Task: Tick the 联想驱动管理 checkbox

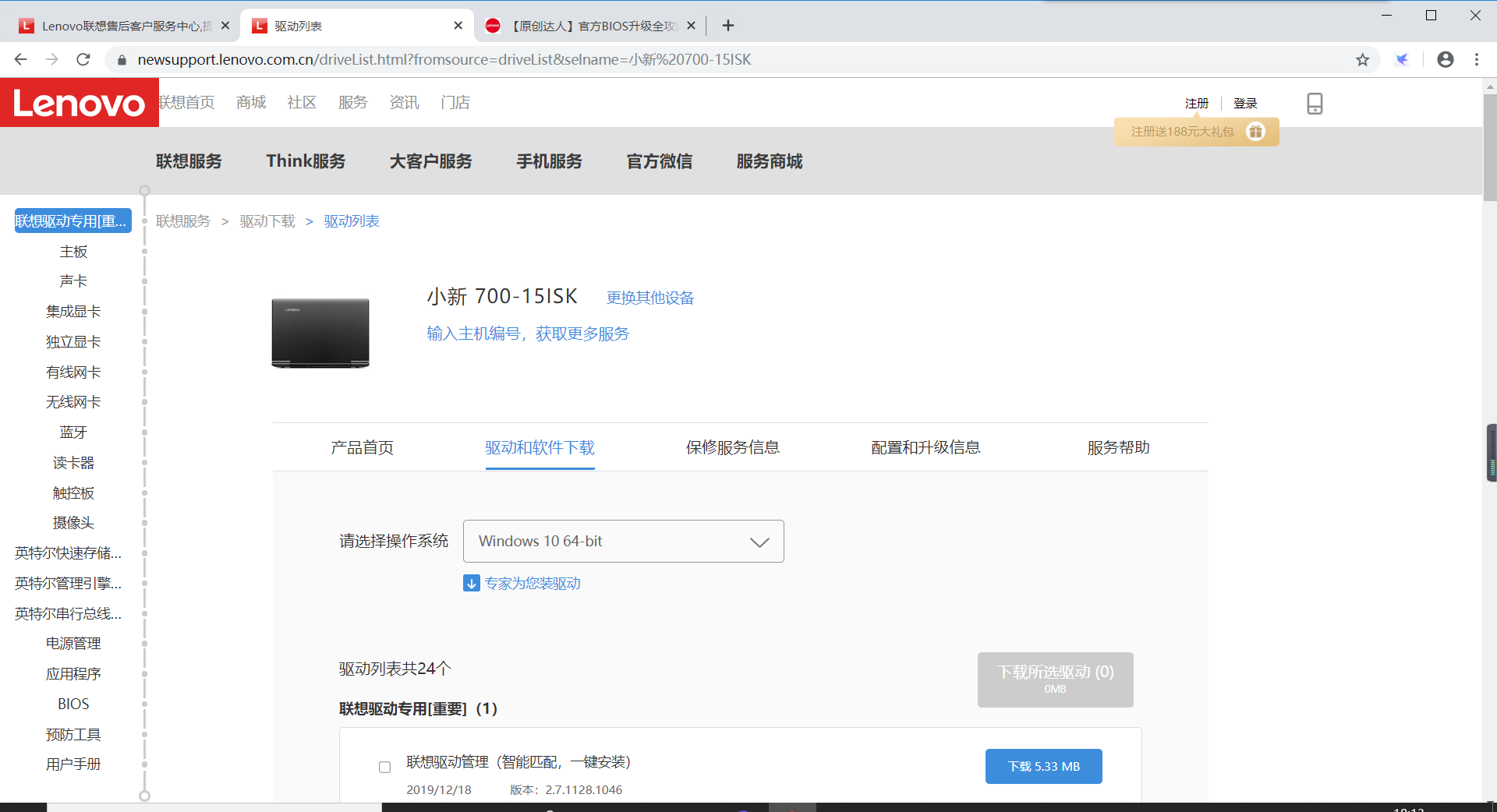Action: pyautogui.click(x=384, y=768)
